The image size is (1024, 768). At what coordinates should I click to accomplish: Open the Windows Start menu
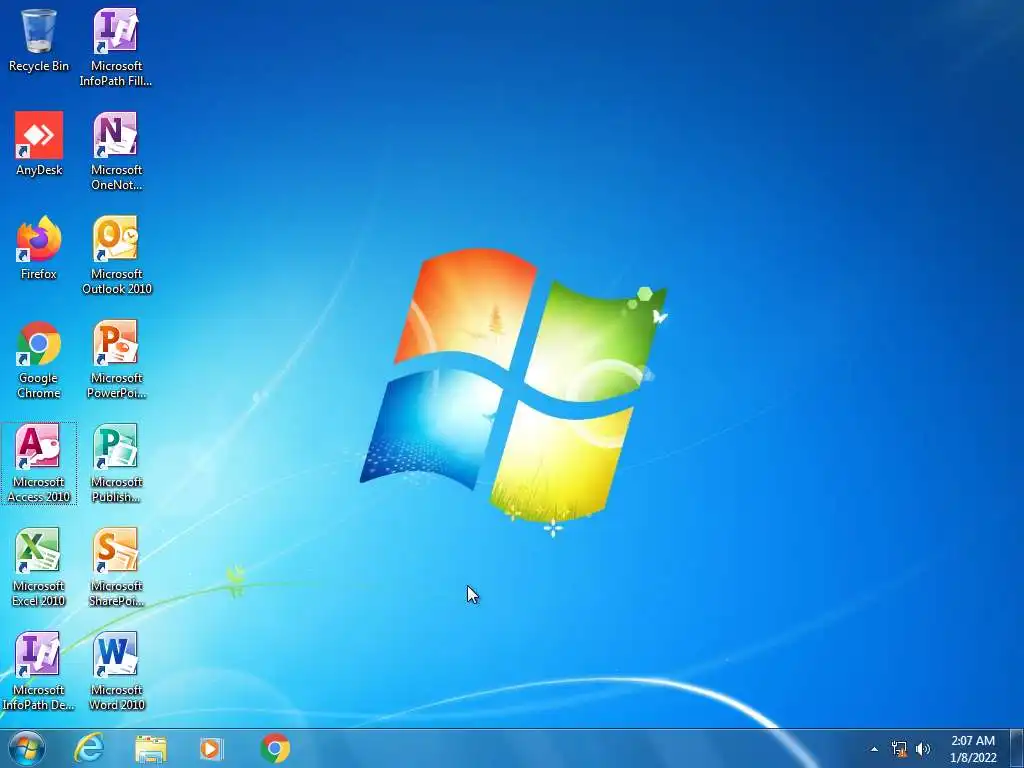27,748
